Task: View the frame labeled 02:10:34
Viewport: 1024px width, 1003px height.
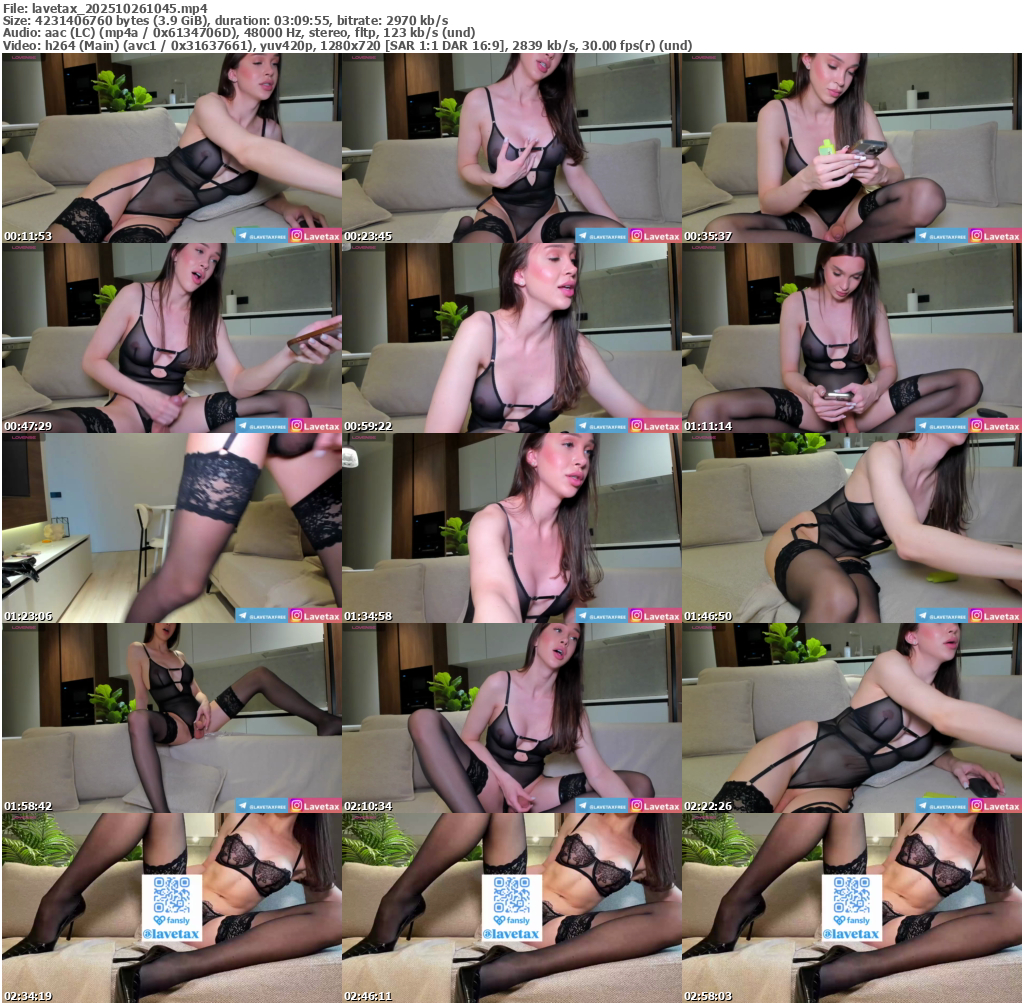Action: [x=512, y=718]
